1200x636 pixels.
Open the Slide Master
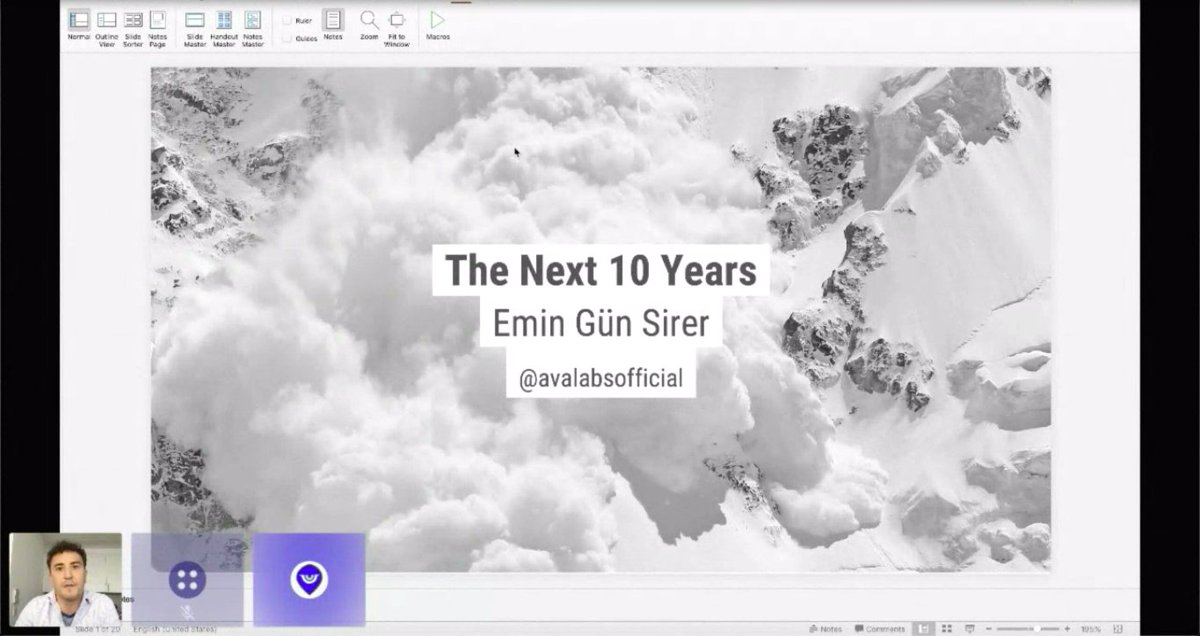(x=195, y=28)
